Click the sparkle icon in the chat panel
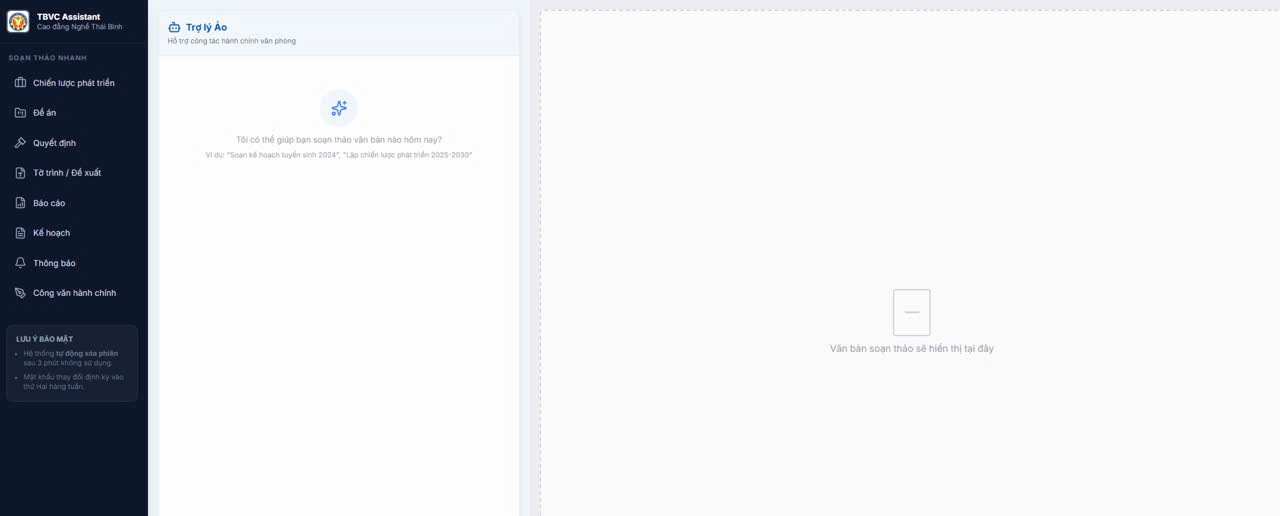This screenshot has width=1280, height=516. coord(338,108)
